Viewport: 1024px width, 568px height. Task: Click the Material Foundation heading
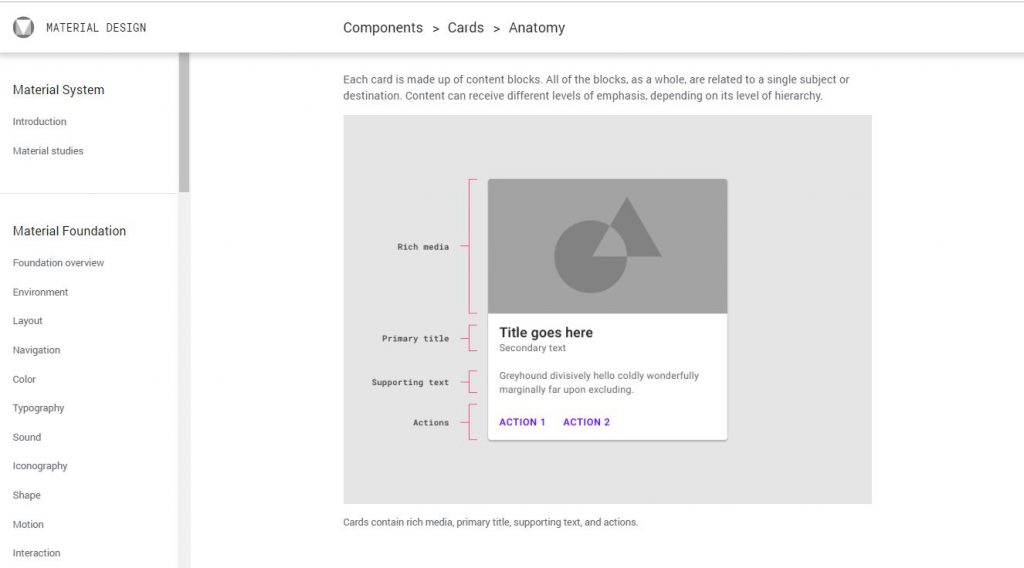[69, 231]
